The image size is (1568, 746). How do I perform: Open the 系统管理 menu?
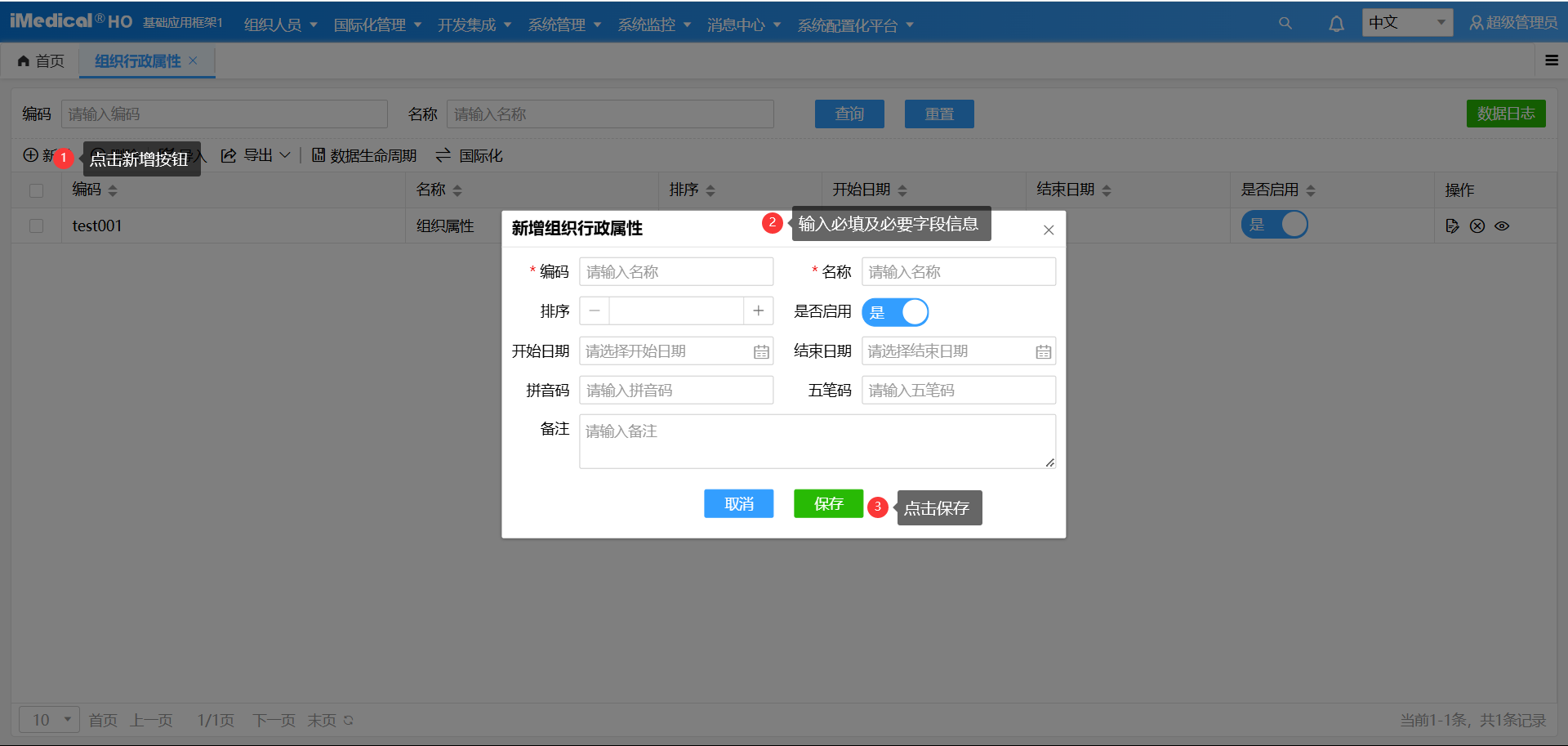pos(564,25)
